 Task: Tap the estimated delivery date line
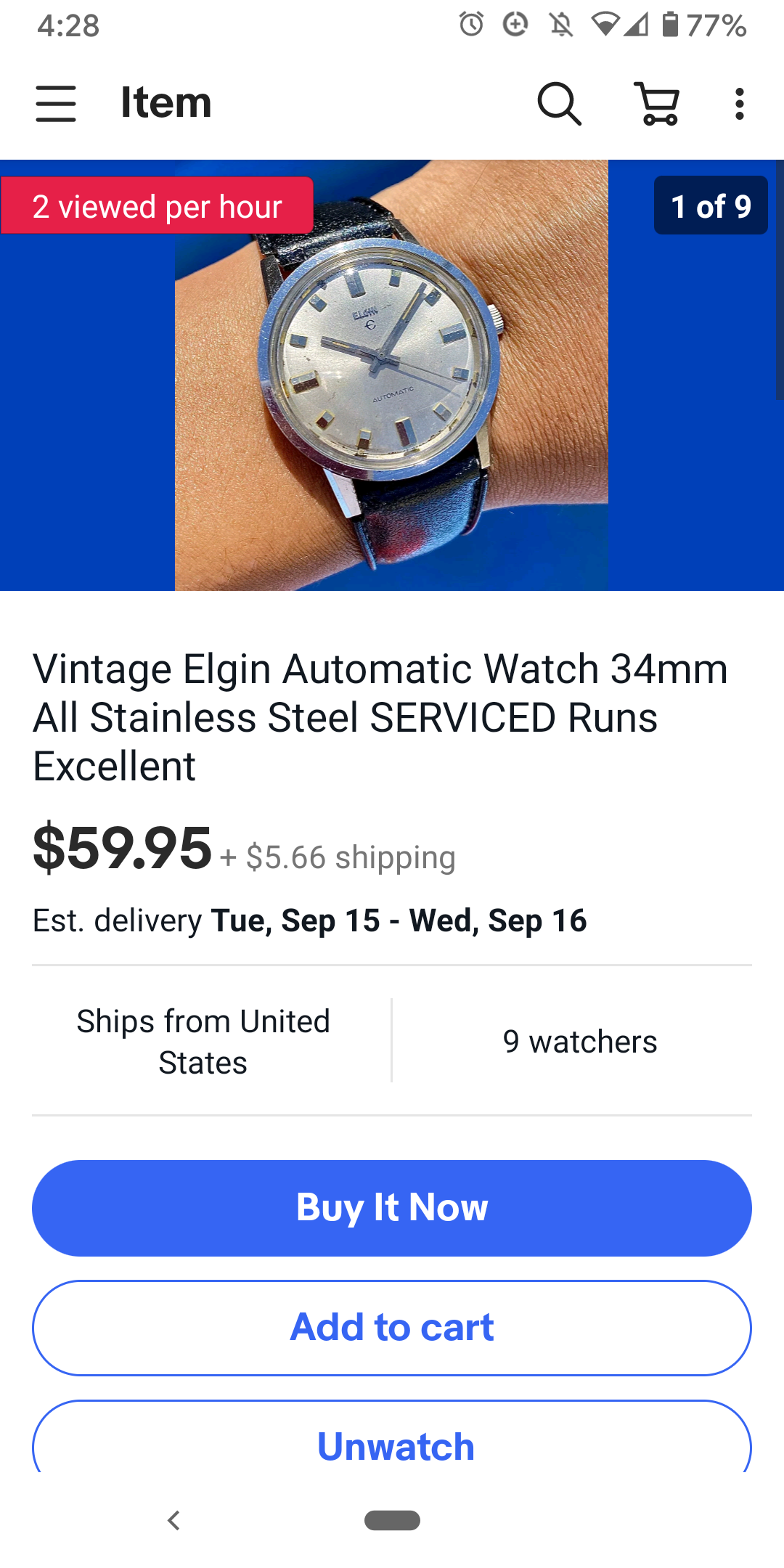pyautogui.click(x=310, y=920)
